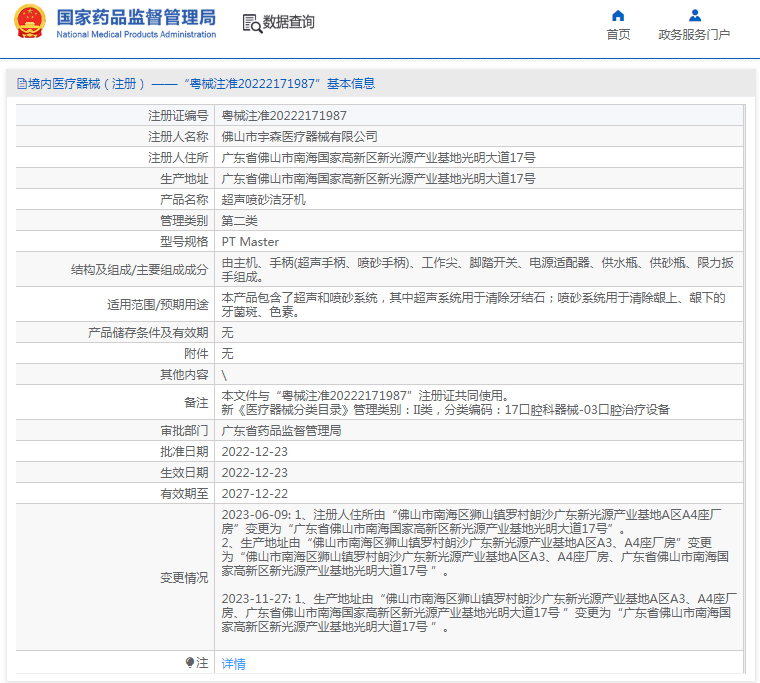Select registration number 粤械注准20222171987 cell

[284, 116]
